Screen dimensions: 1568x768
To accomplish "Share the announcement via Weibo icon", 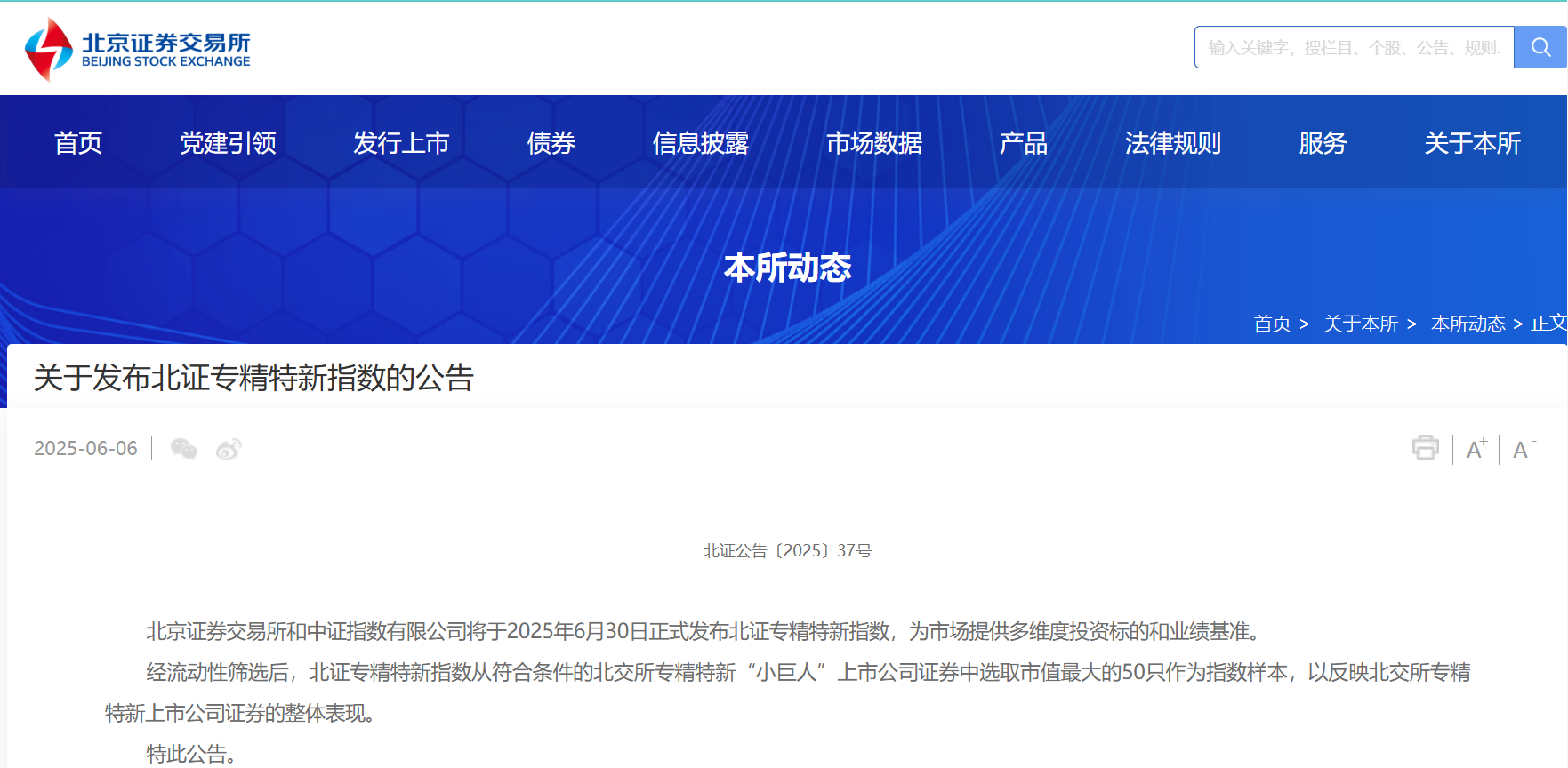I will 229,449.
